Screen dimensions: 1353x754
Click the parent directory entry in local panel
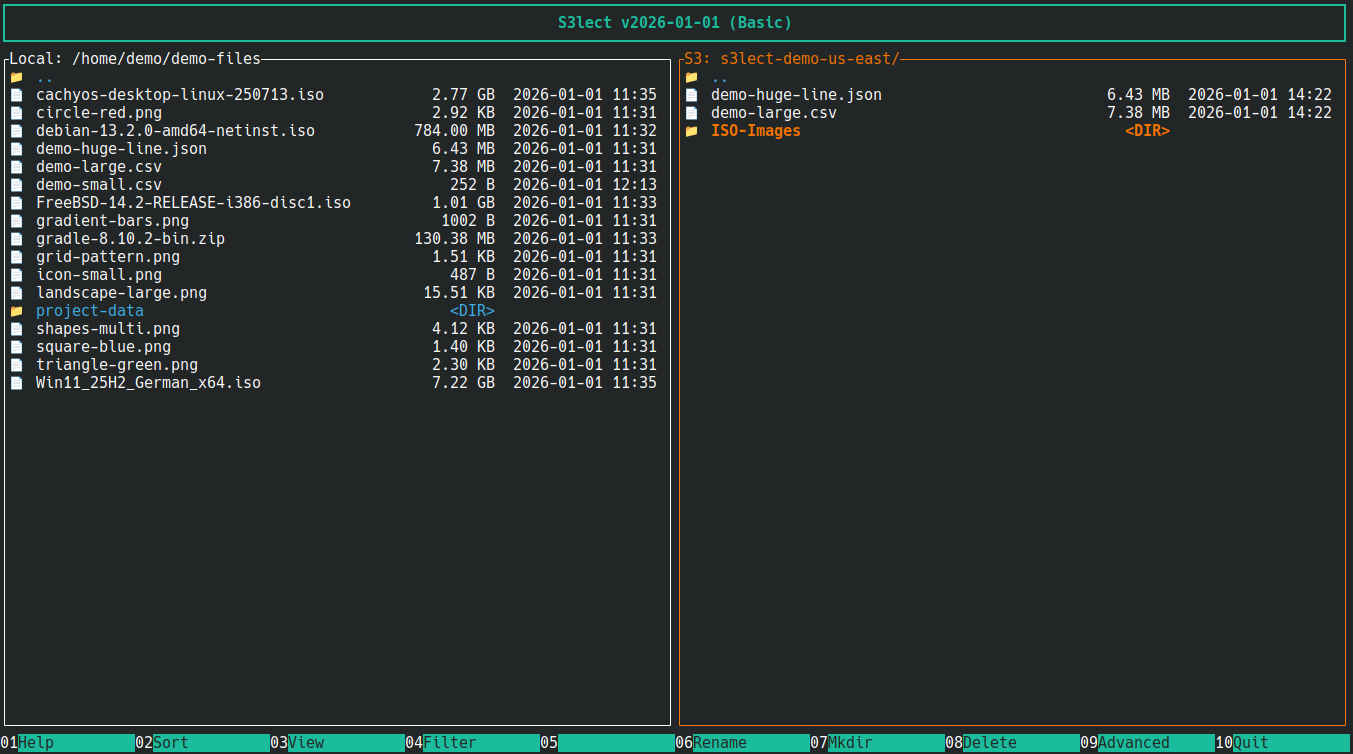coord(43,76)
